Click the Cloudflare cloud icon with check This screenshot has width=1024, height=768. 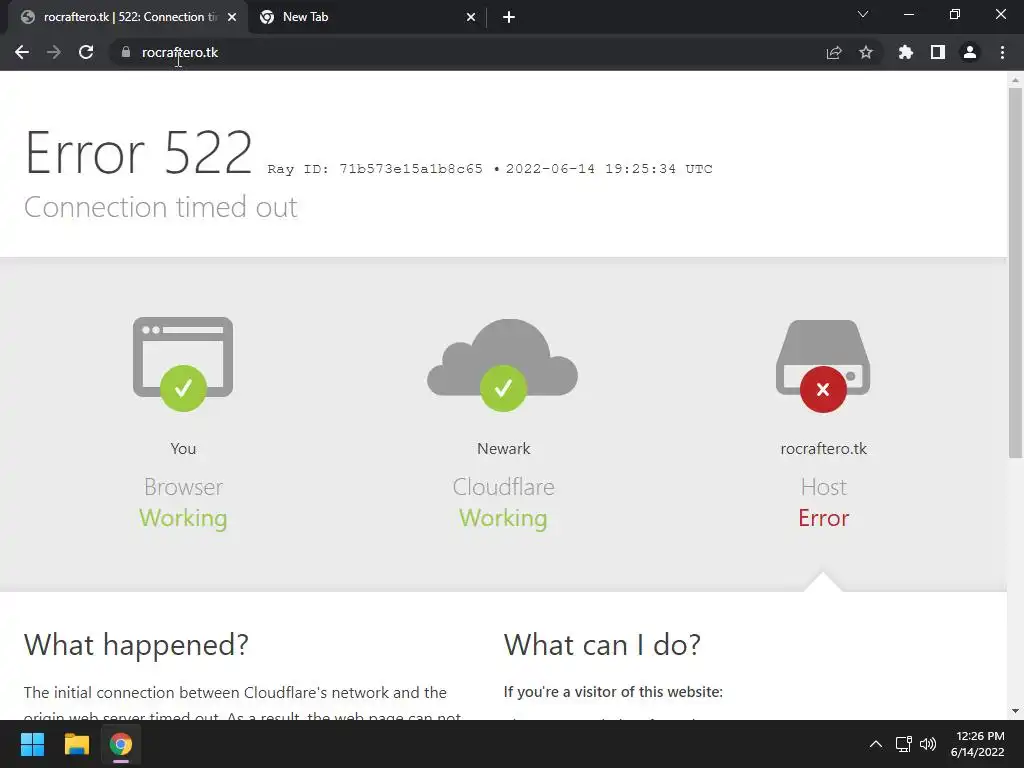pyautogui.click(x=503, y=365)
